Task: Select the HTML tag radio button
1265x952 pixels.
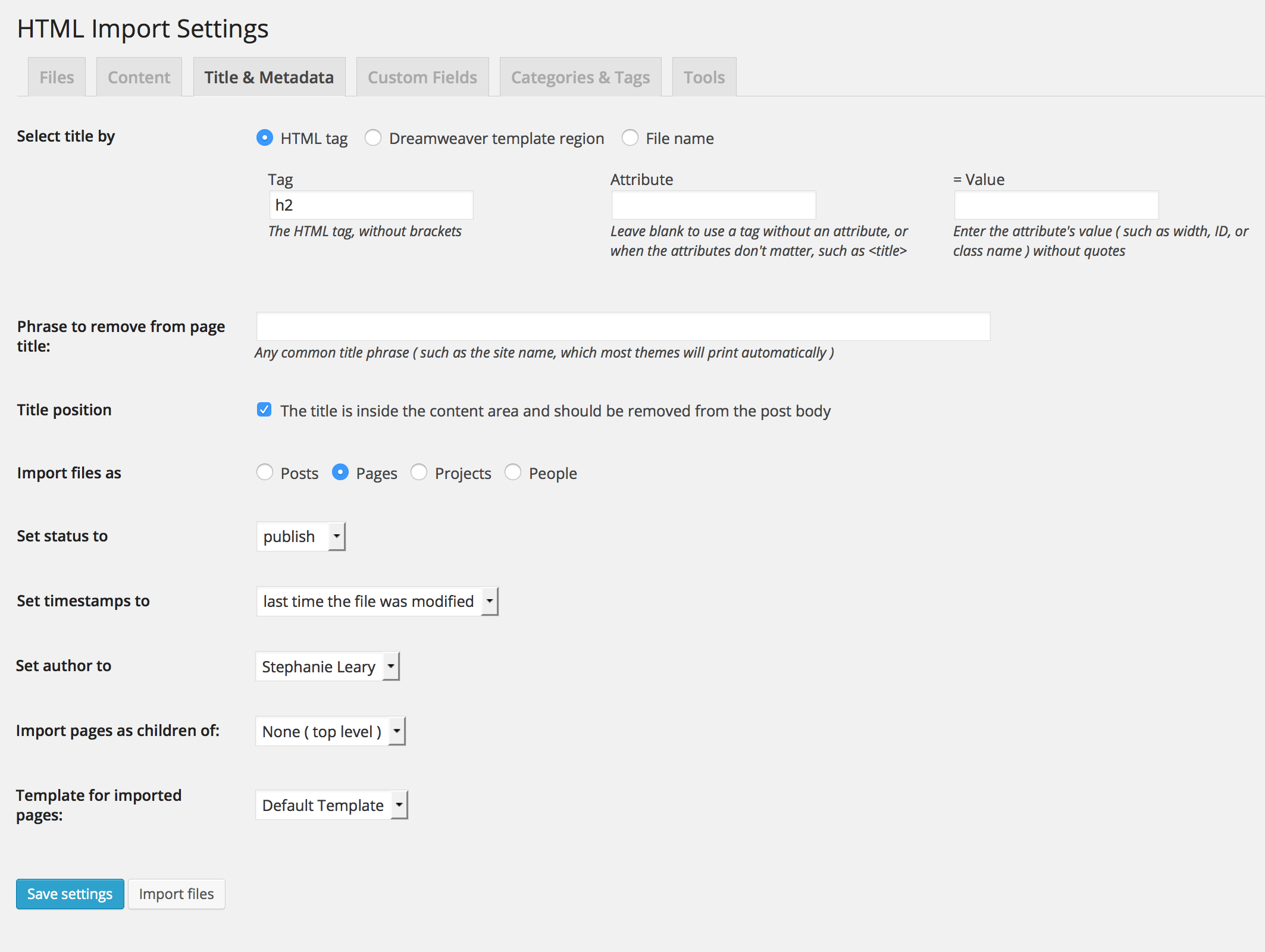Action: click(x=263, y=138)
